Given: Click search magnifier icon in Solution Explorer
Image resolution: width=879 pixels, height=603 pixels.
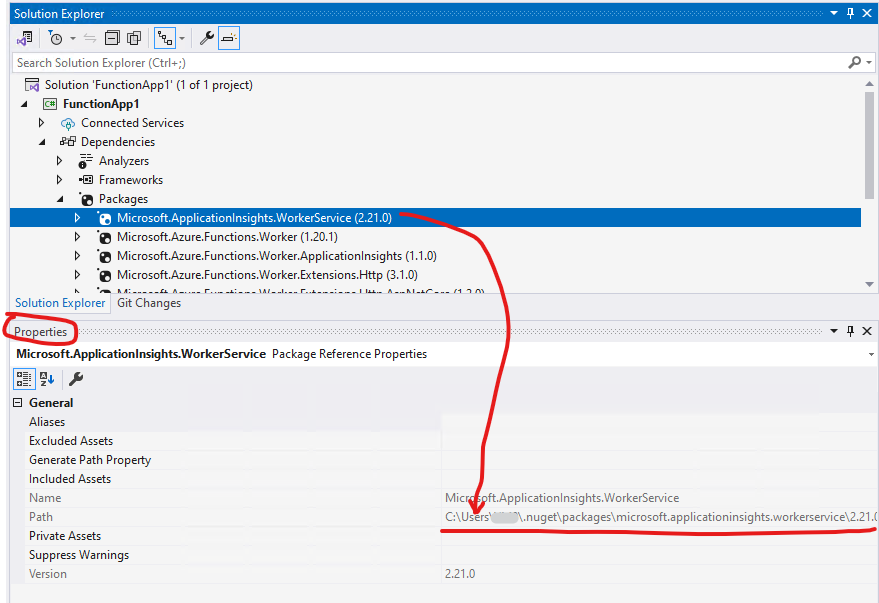Looking at the screenshot, I should click(x=854, y=62).
